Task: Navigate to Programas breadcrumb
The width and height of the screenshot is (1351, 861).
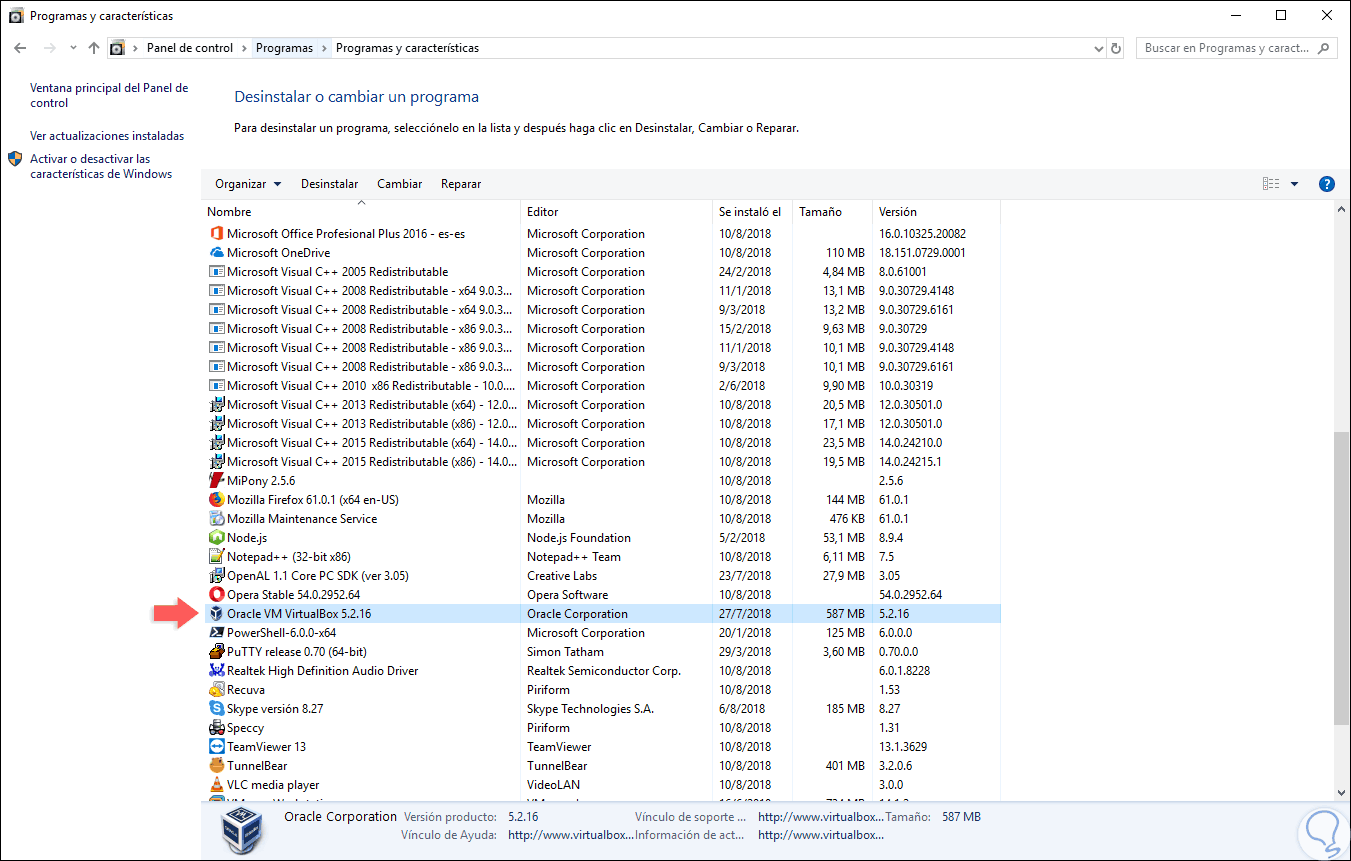Action: [x=284, y=48]
